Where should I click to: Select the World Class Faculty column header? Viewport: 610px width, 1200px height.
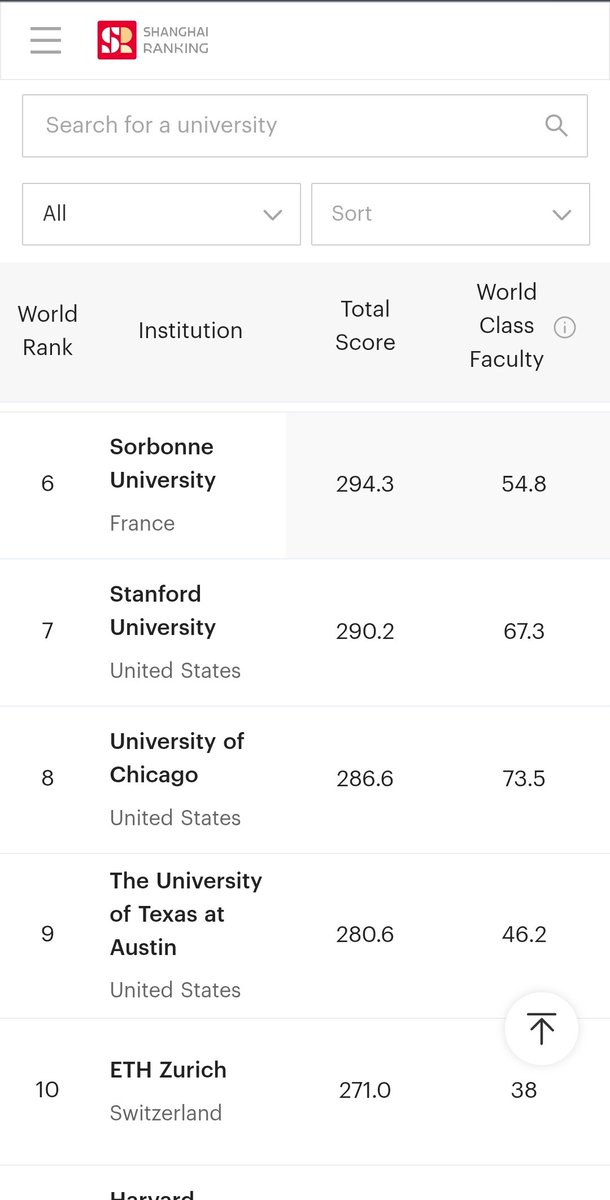point(506,326)
